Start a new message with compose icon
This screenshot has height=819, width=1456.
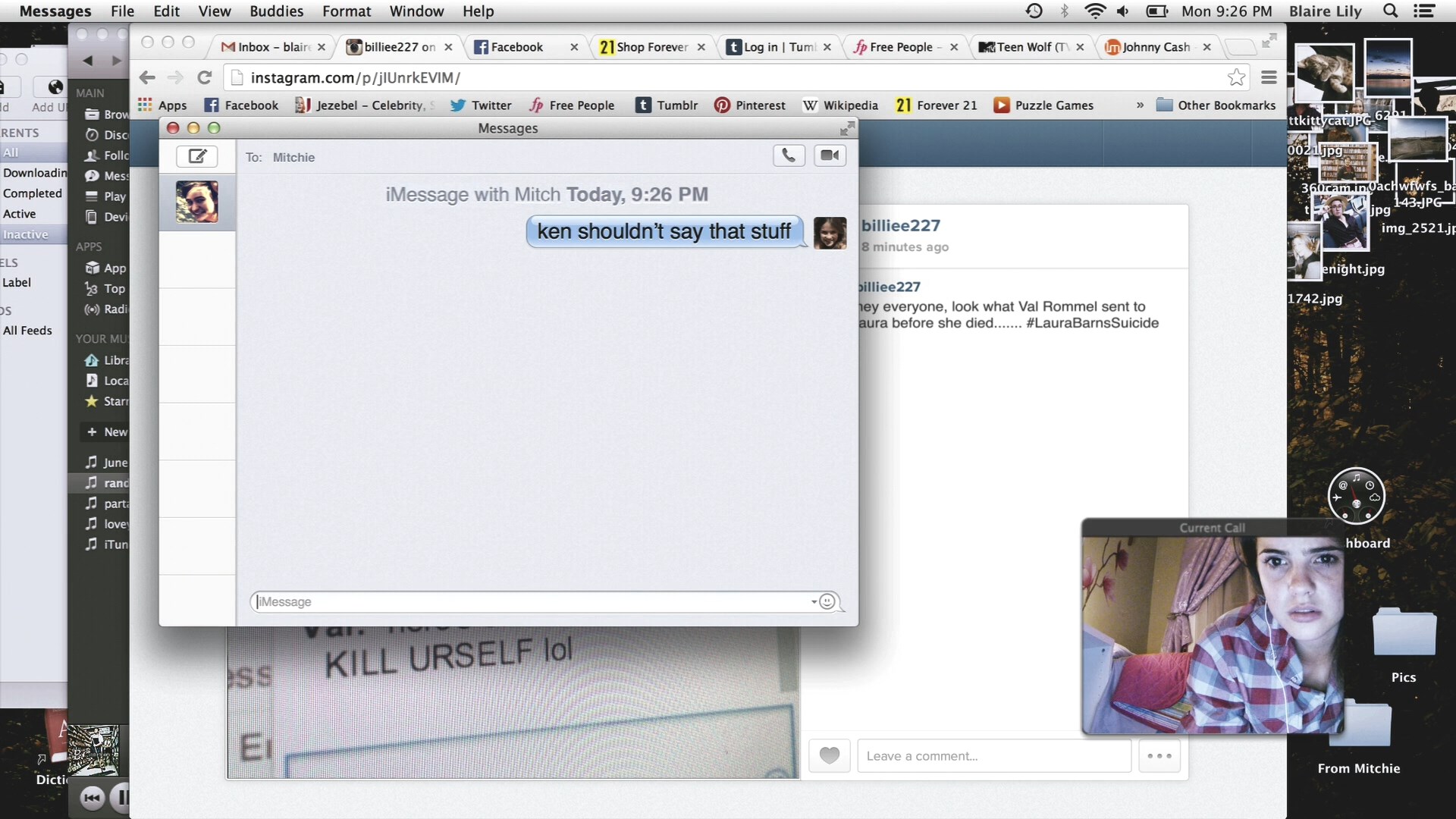coord(197,156)
